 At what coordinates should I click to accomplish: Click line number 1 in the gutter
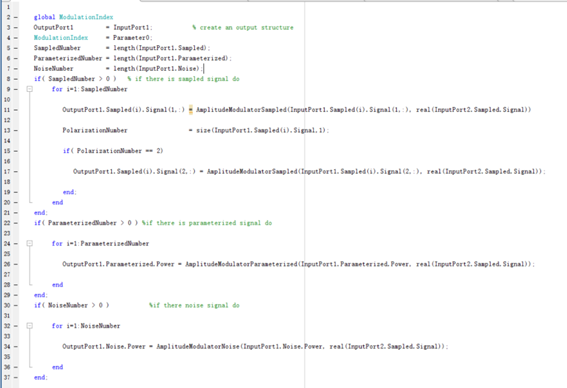8,7
